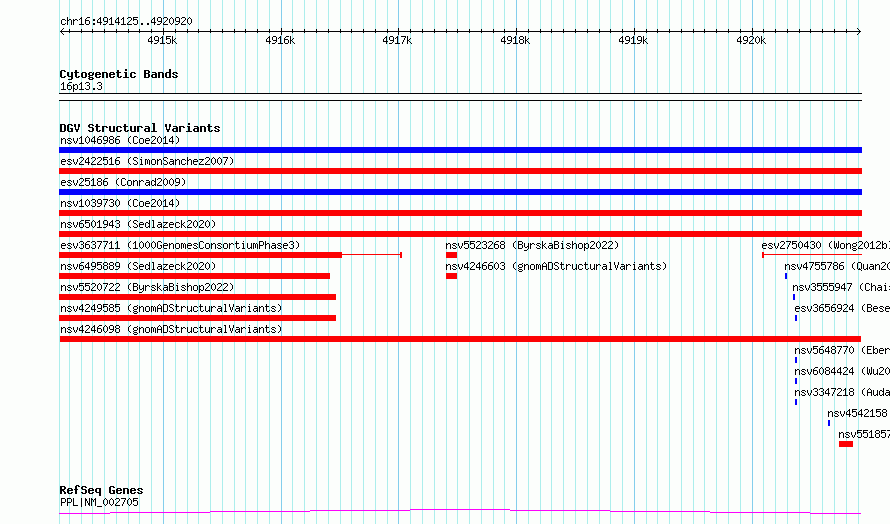The width and height of the screenshot is (890, 524).
Task: Open variant nsv6501943 (Sedlazeck2020) label
Action: (138, 224)
